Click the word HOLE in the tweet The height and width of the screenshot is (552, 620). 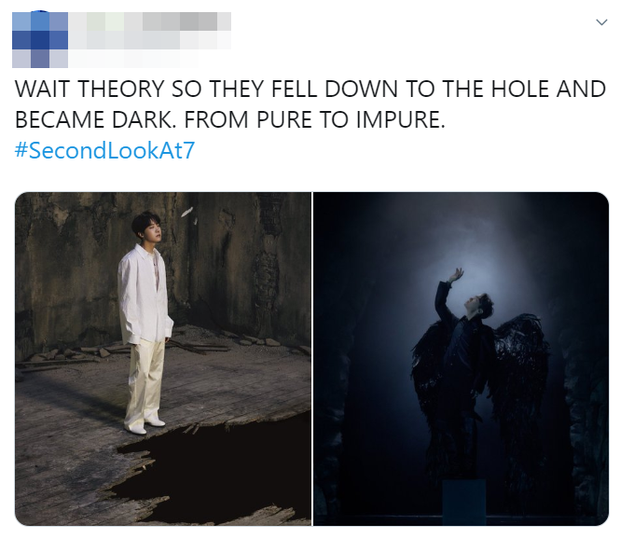coord(520,89)
